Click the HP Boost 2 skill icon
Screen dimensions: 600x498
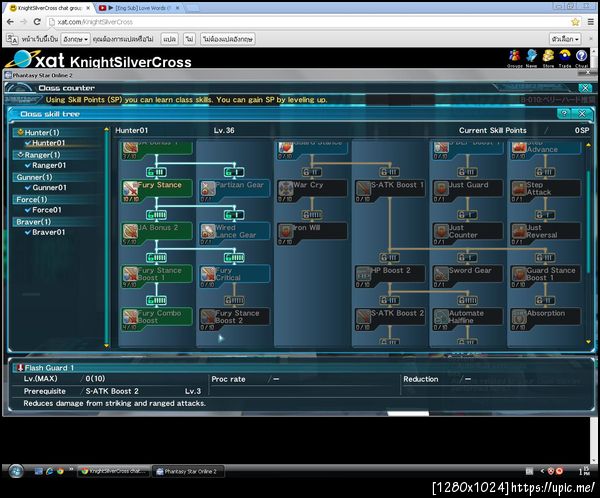(x=363, y=274)
